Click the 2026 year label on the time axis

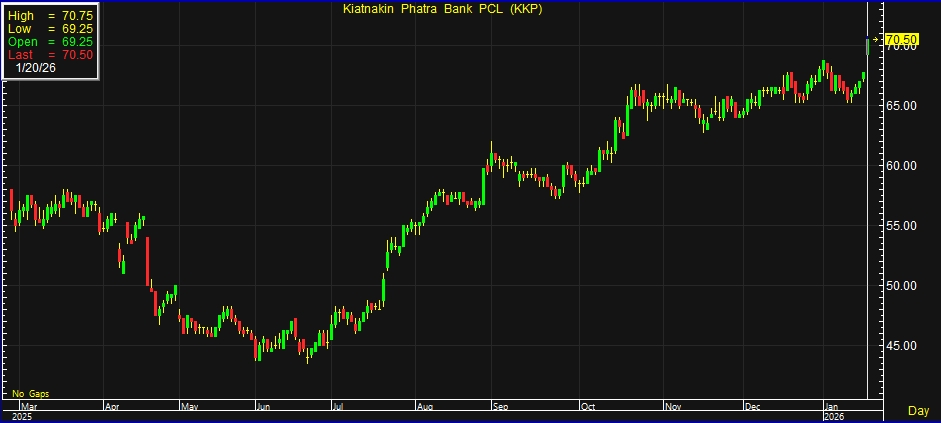(834, 416)
